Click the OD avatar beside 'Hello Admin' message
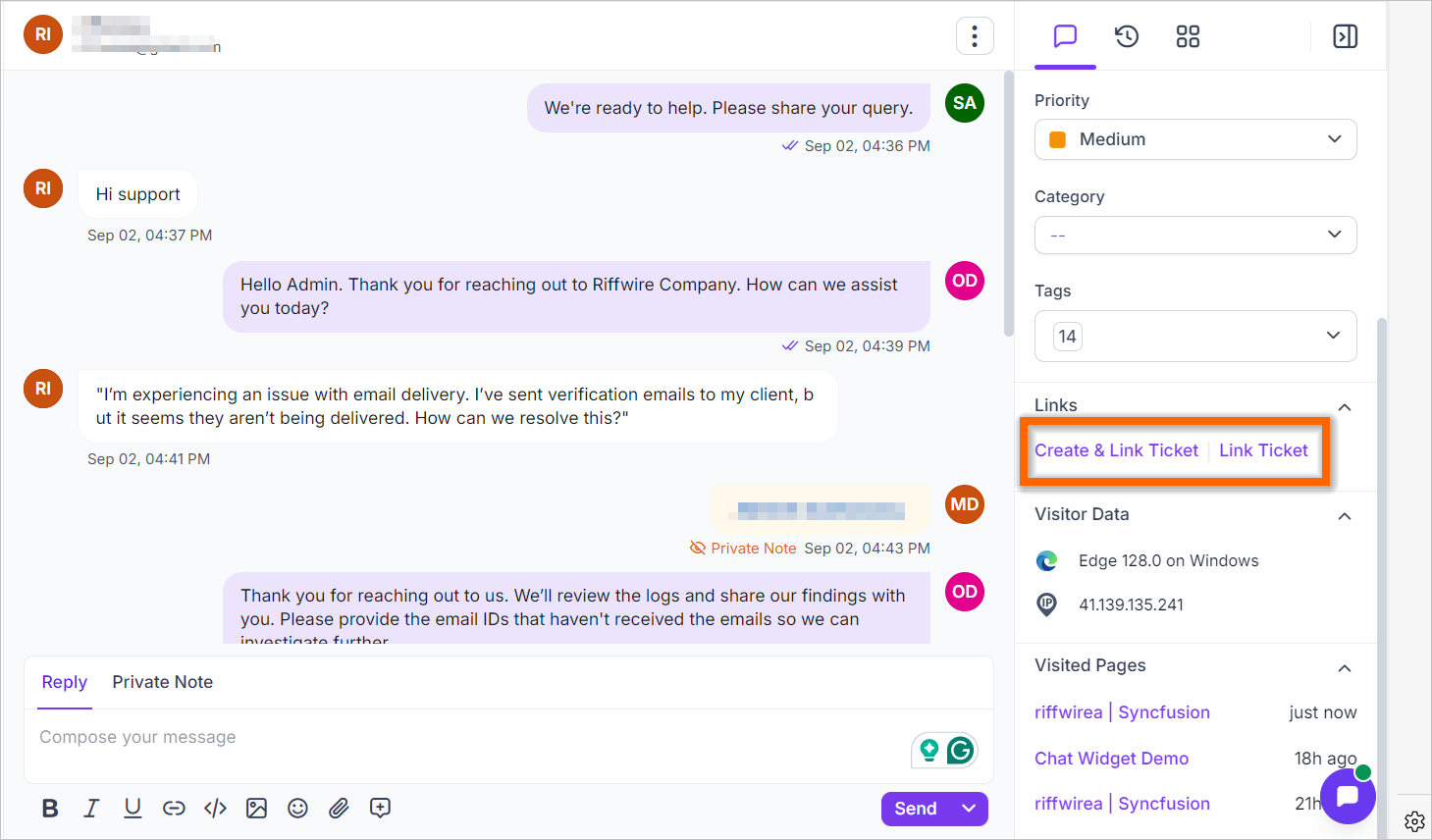The height and width of the screenshot is (840, 1432). (965, 281)
